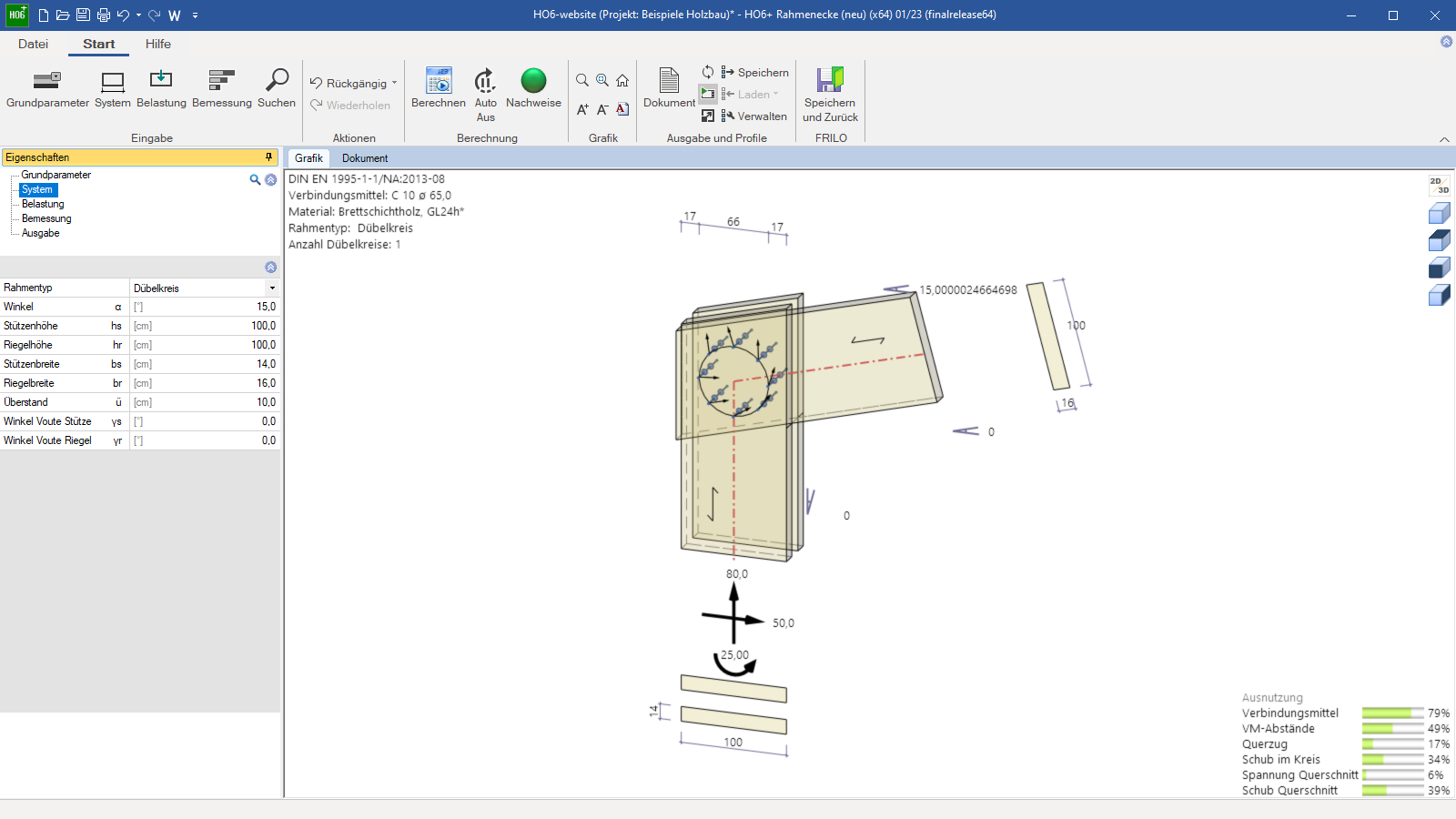The width and height of the screenshot is (1456, 819).
Task: Click Winkel Voute Riegel value
Action: tap(205, 440)
